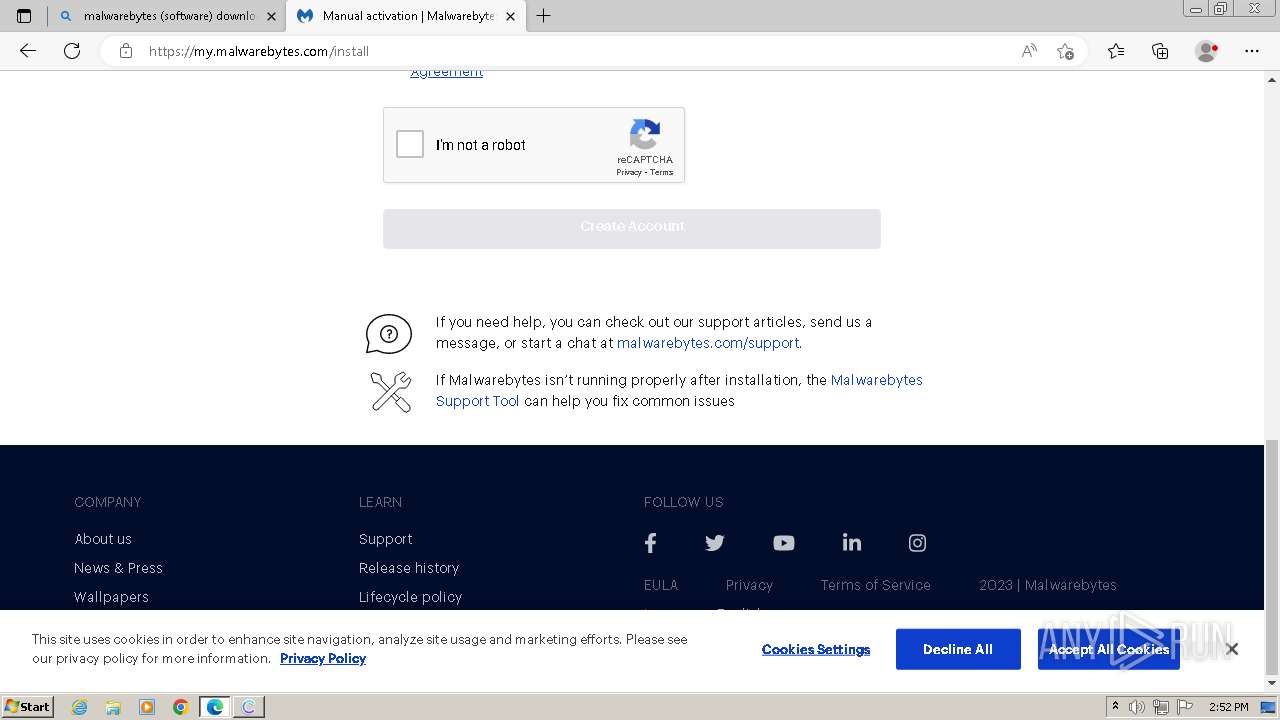Select Microsoft Edge taskbar button
Image resolution: width=1280 pixels, height=720 pixels.
pyautogui.click(x=214, y=707)
